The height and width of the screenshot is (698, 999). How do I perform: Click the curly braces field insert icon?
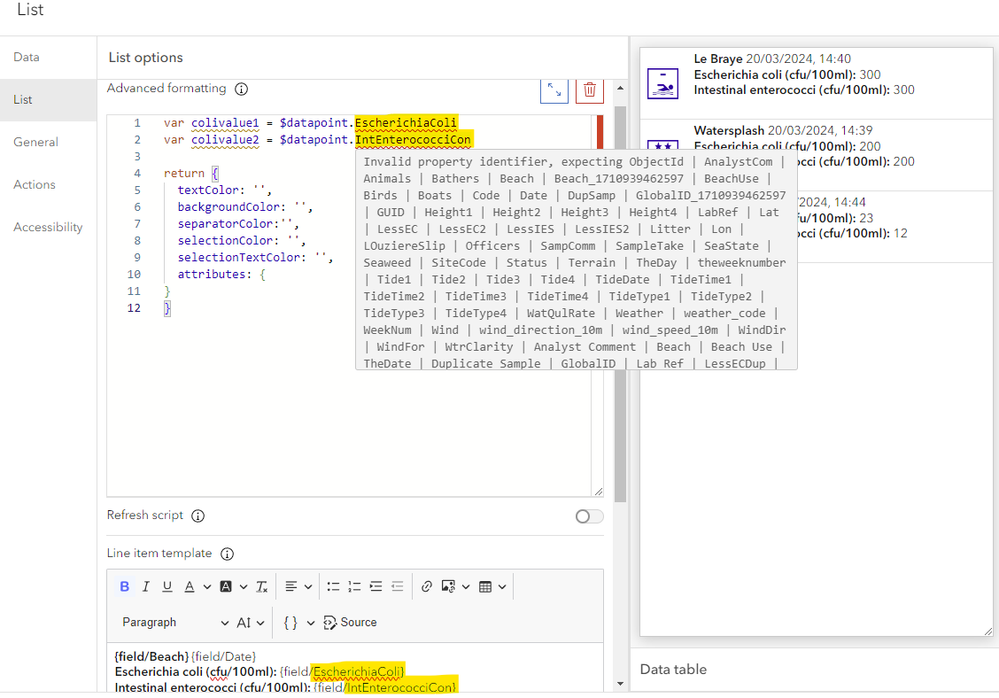tap(291, 623)
